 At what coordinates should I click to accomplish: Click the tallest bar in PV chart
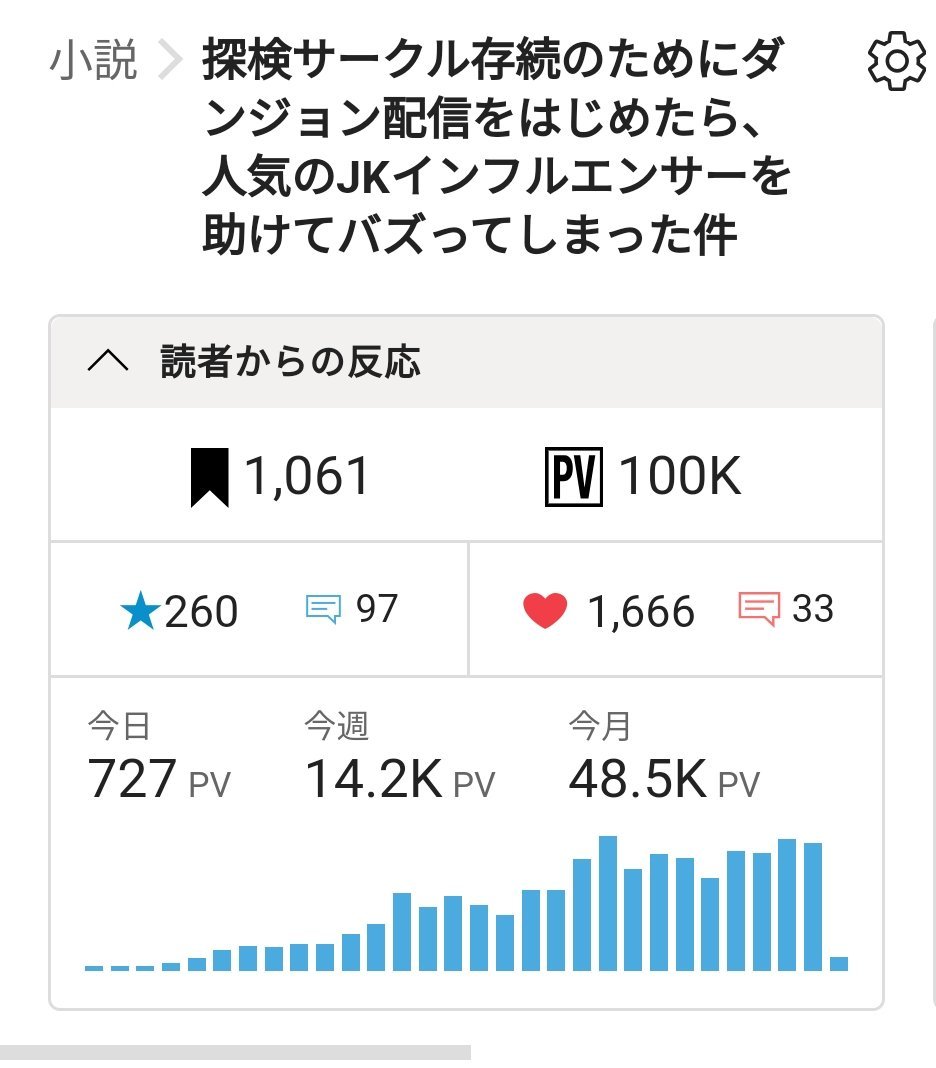607,903
